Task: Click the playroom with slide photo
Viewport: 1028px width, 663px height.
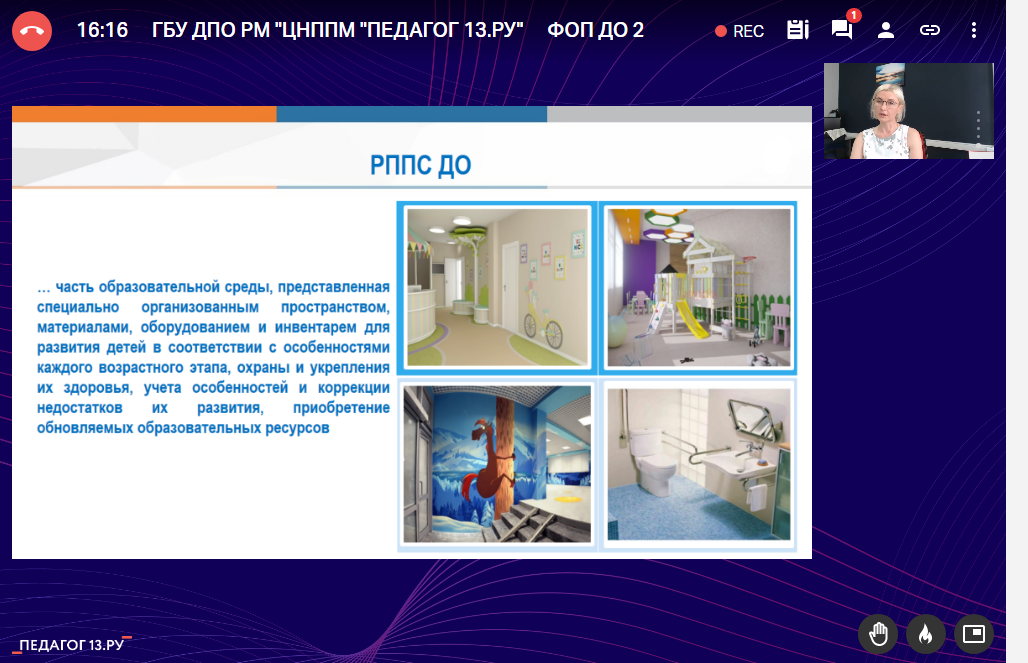Action: point(698,287)
